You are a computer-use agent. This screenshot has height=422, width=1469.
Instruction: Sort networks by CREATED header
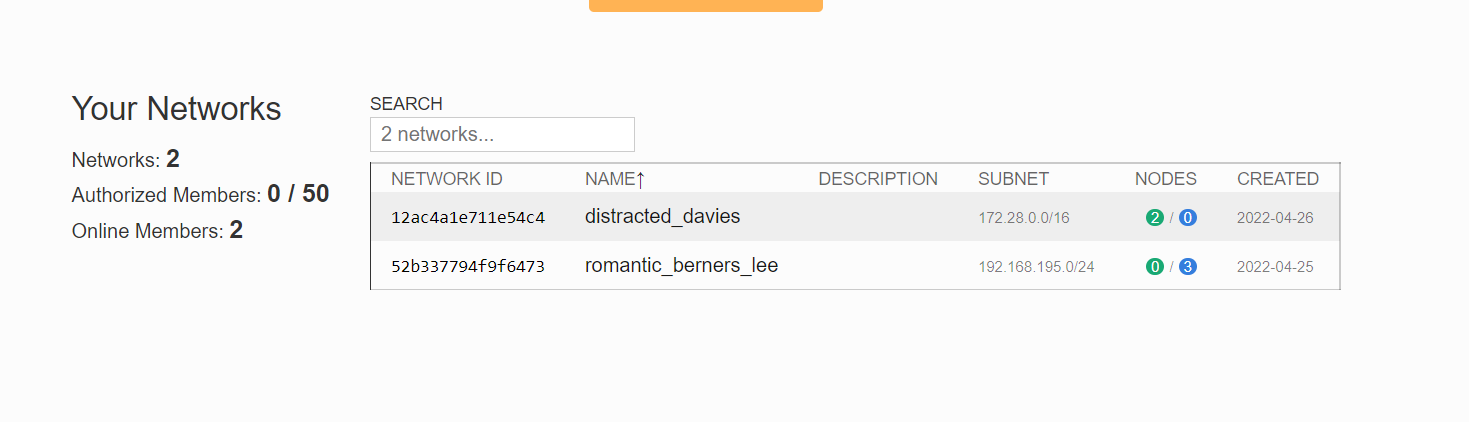[1277, 179]
